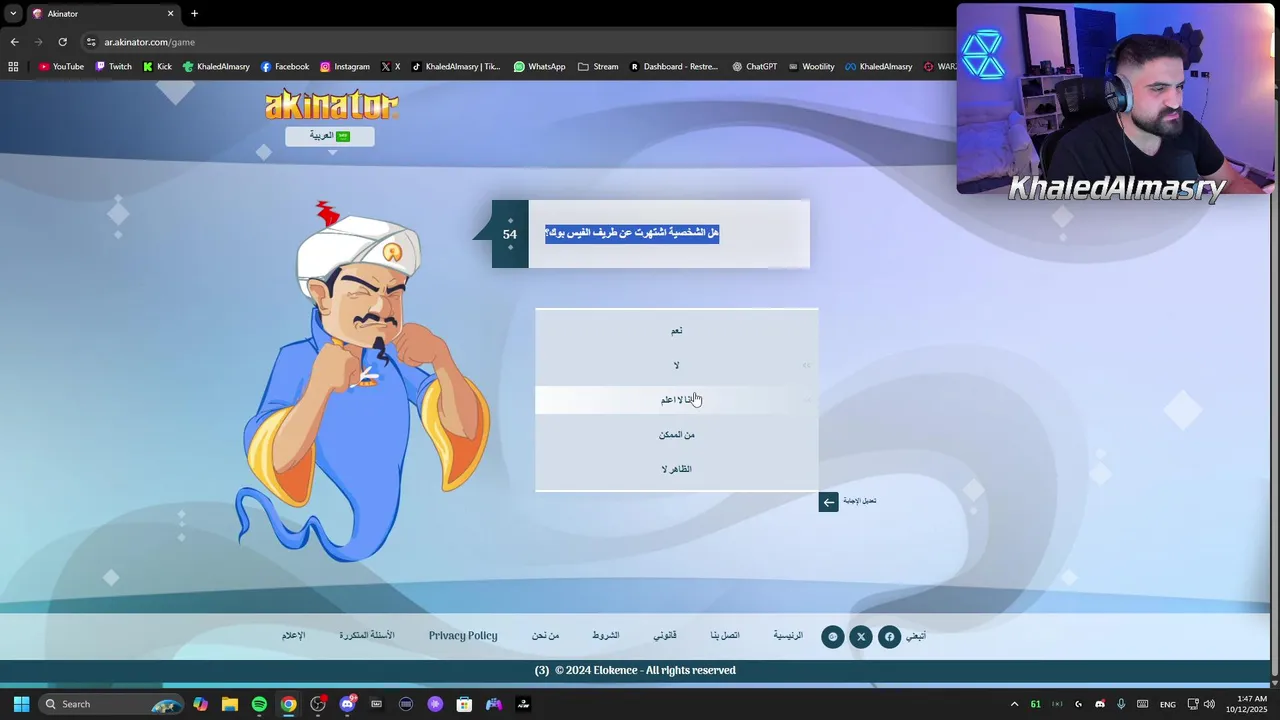Open the volume control in tray
Viewport: 1280px width, 720px height.
pos(1209,704)
